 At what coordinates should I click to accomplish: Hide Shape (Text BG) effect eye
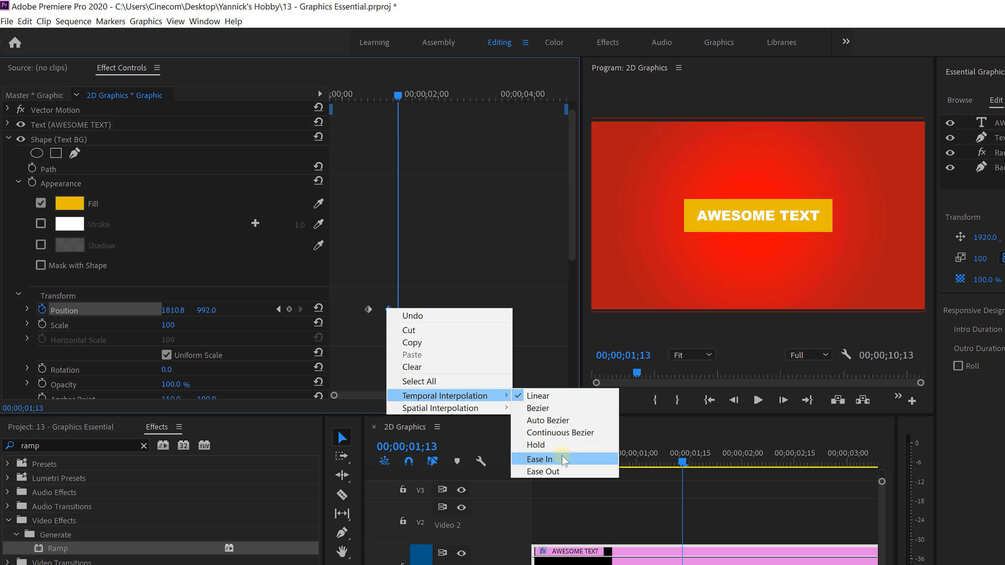coord(21,139)
